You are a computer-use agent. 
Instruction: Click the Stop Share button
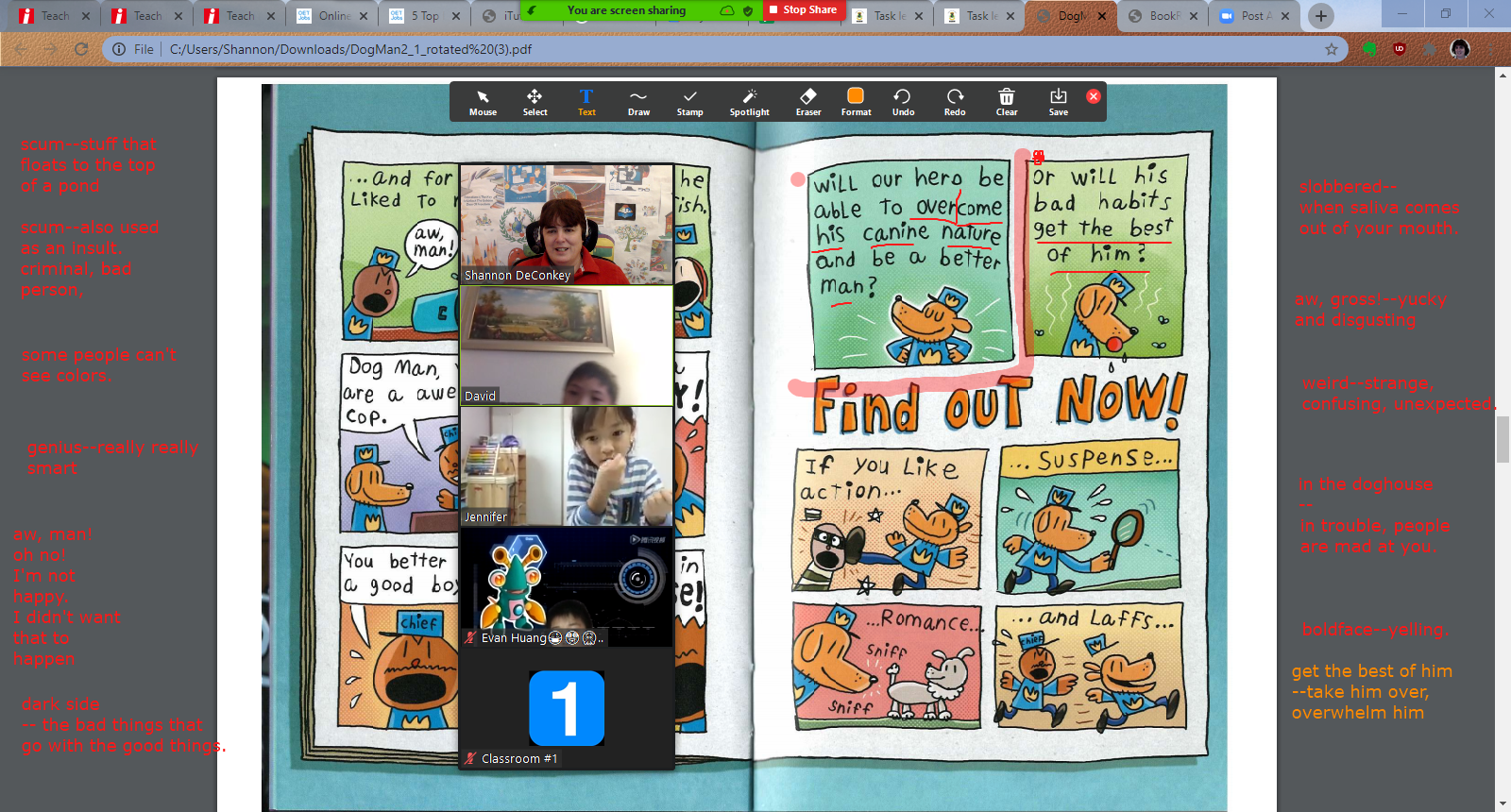tap(802, 10)
